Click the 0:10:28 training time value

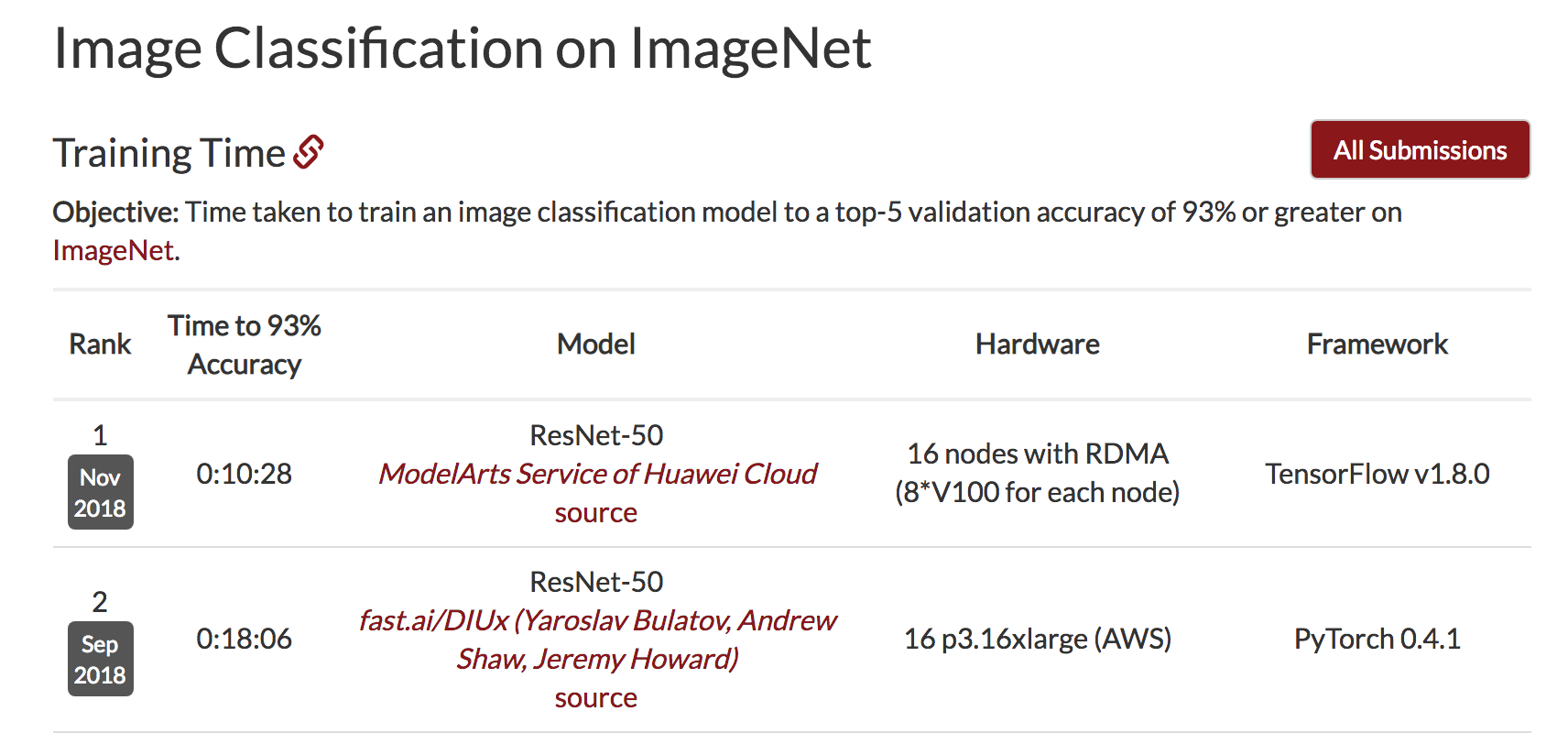pos(245,474)
